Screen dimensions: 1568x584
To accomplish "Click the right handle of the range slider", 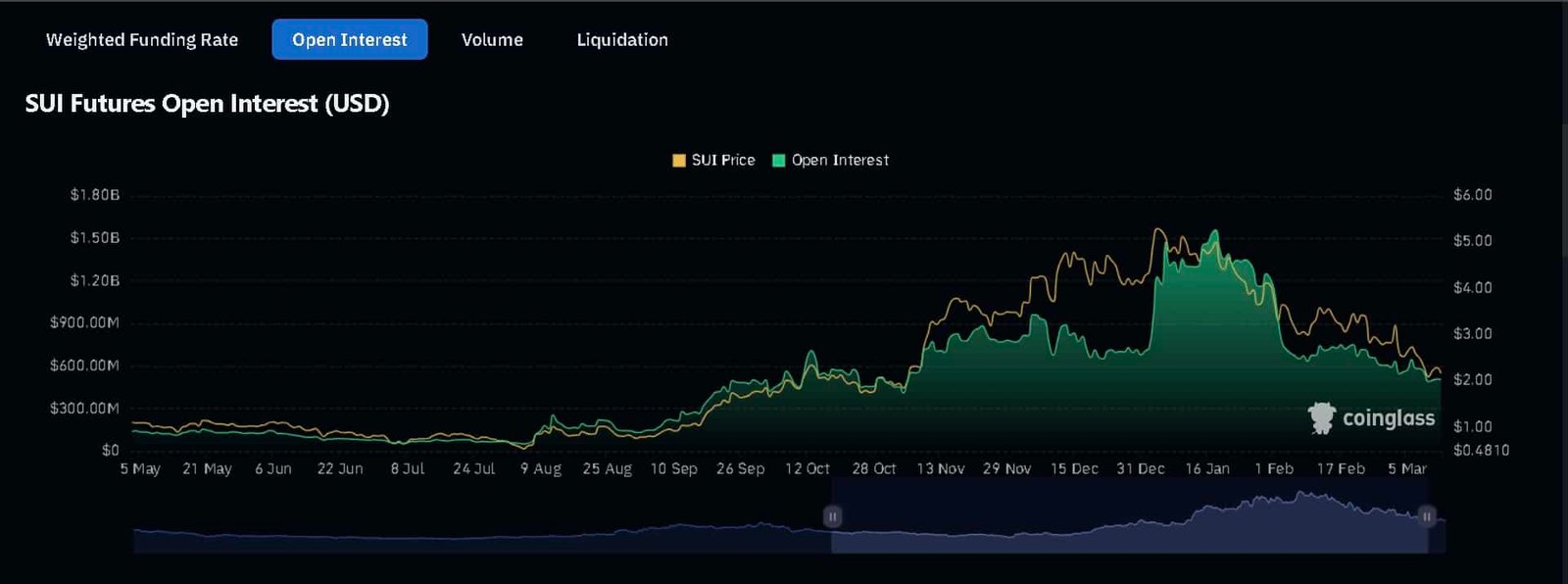I will point(1427,516).
